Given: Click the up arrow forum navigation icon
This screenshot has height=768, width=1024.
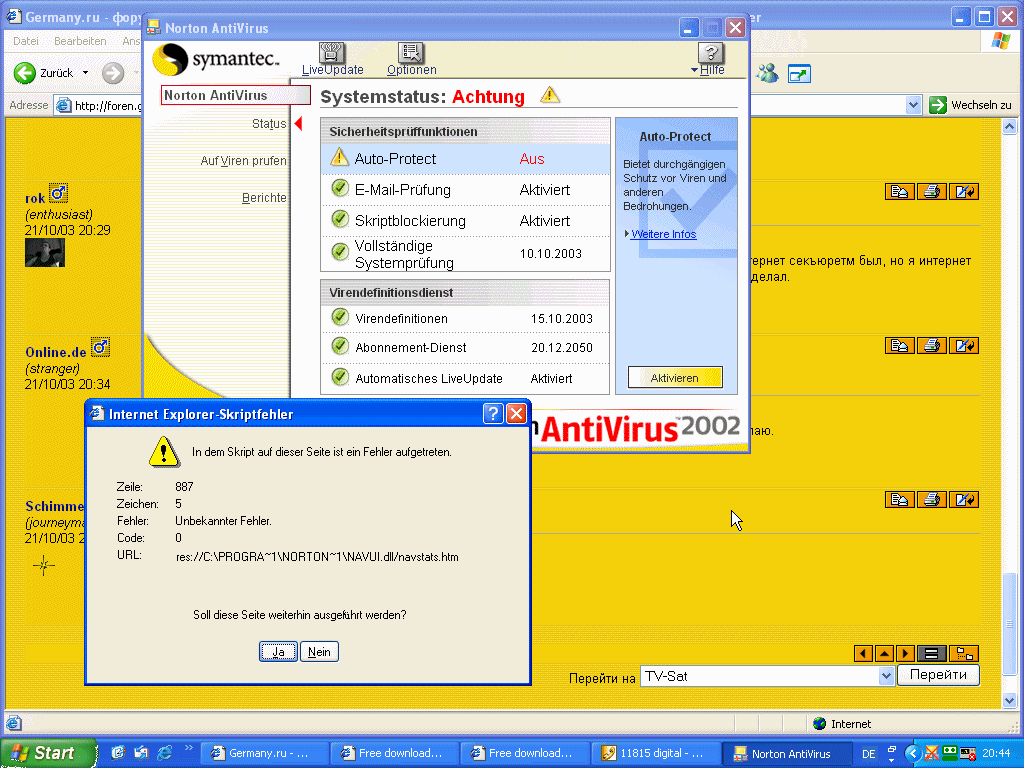Looking at the screenshot, I should pyautogui.click(x=884, y=653).
